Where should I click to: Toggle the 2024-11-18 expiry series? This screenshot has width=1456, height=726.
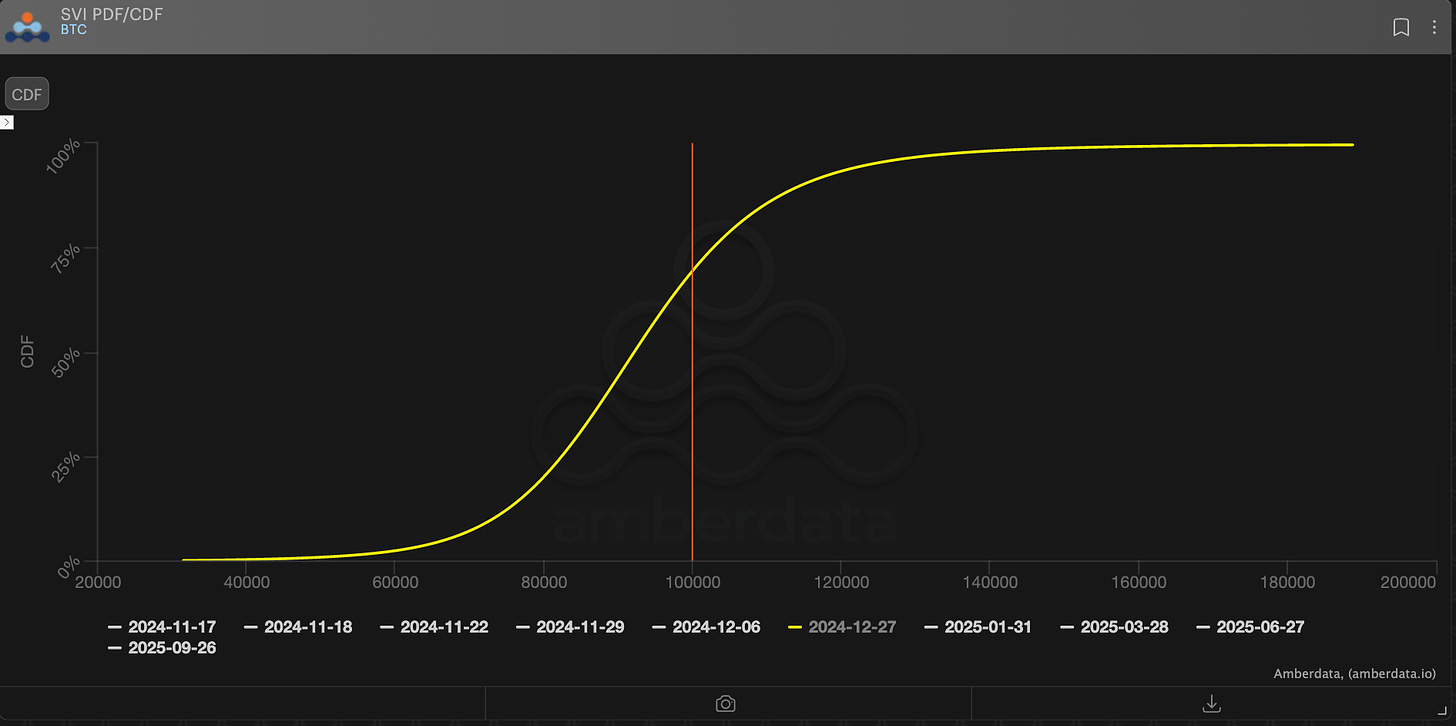[x=298, y=627]
